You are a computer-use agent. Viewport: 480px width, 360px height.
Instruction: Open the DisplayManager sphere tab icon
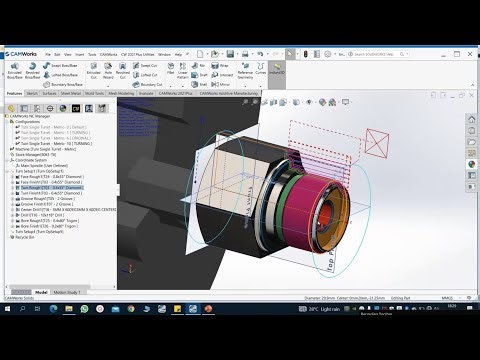63,108
